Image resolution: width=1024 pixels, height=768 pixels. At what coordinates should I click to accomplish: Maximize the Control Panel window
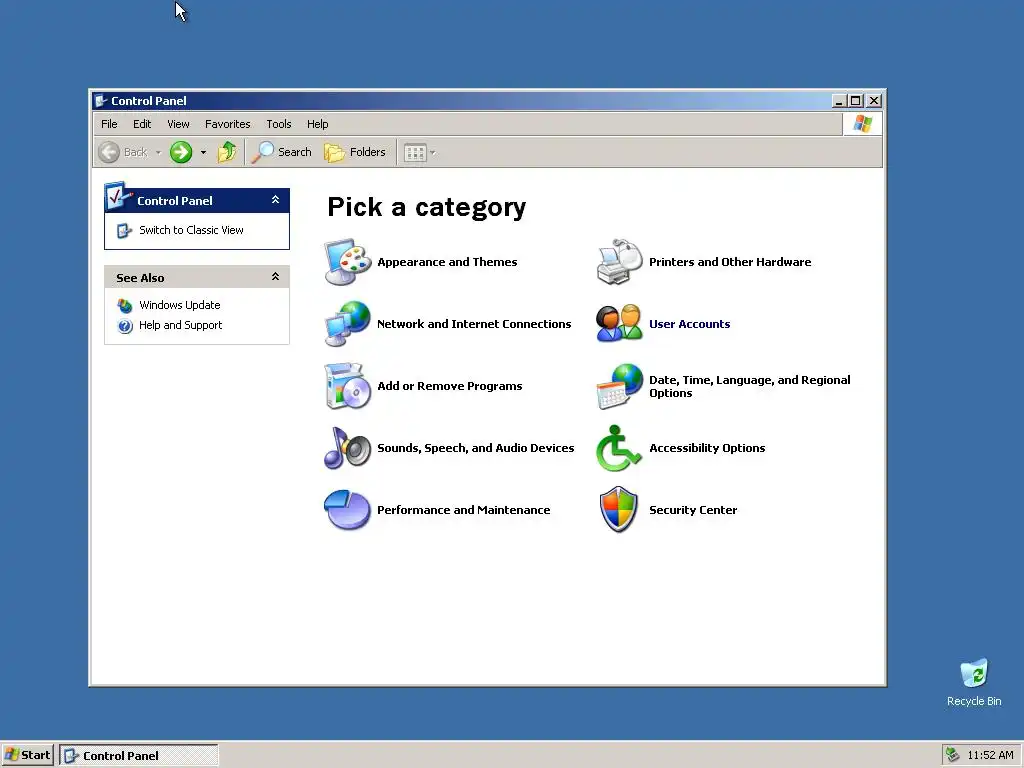point(856,101)
